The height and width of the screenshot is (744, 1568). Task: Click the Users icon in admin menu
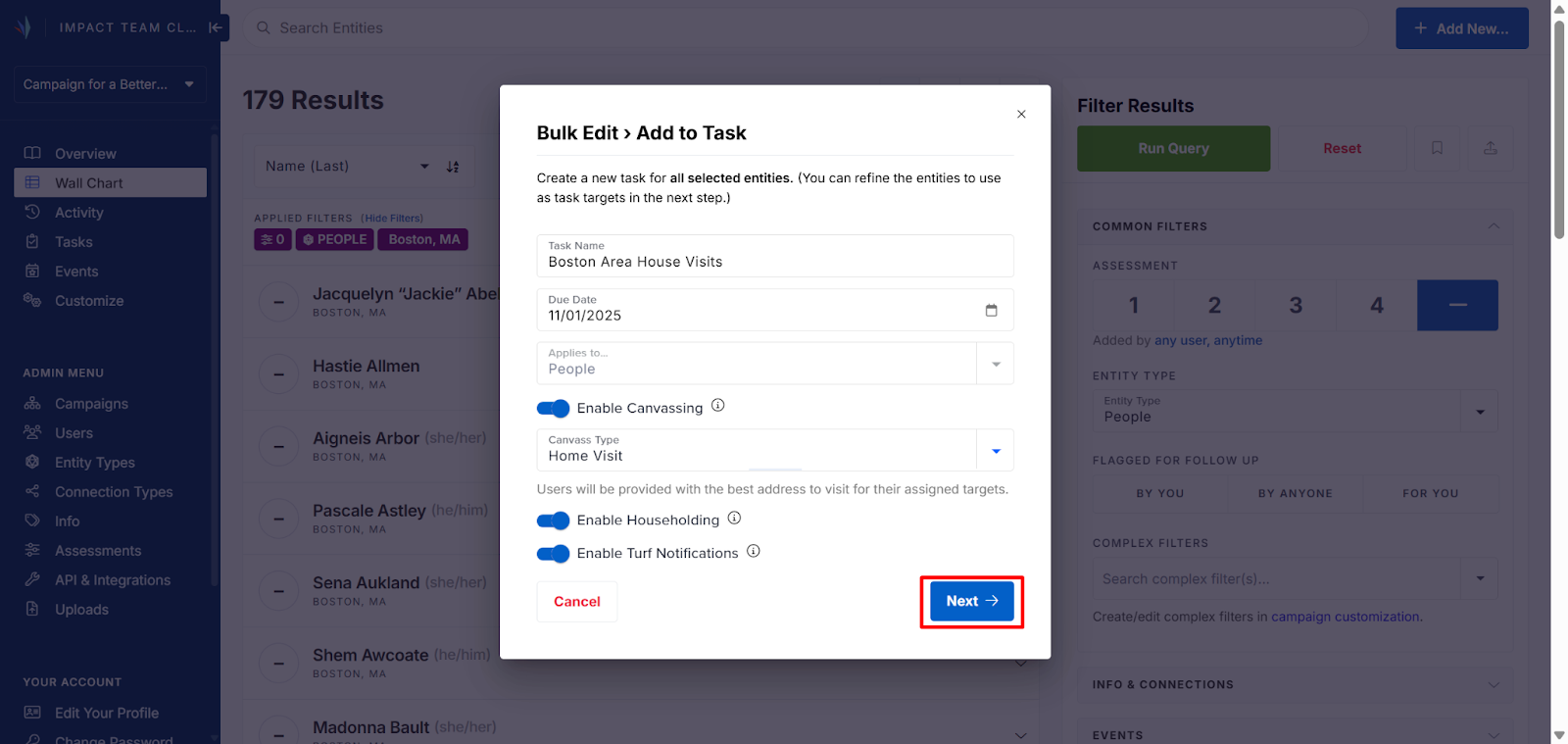coord(32,432)
